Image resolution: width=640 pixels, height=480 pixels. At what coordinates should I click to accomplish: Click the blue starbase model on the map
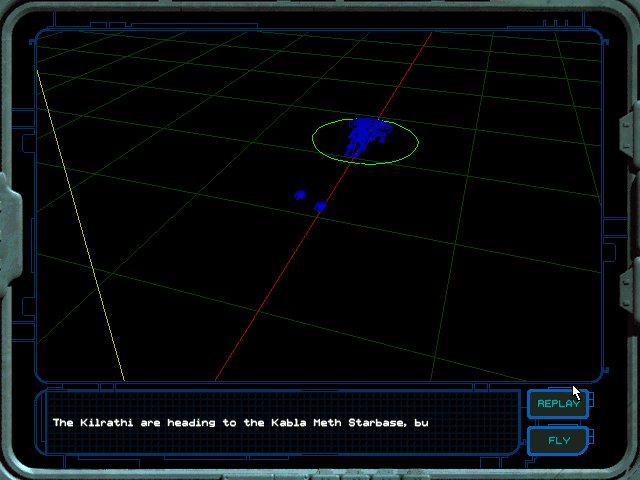pos(366,136)
